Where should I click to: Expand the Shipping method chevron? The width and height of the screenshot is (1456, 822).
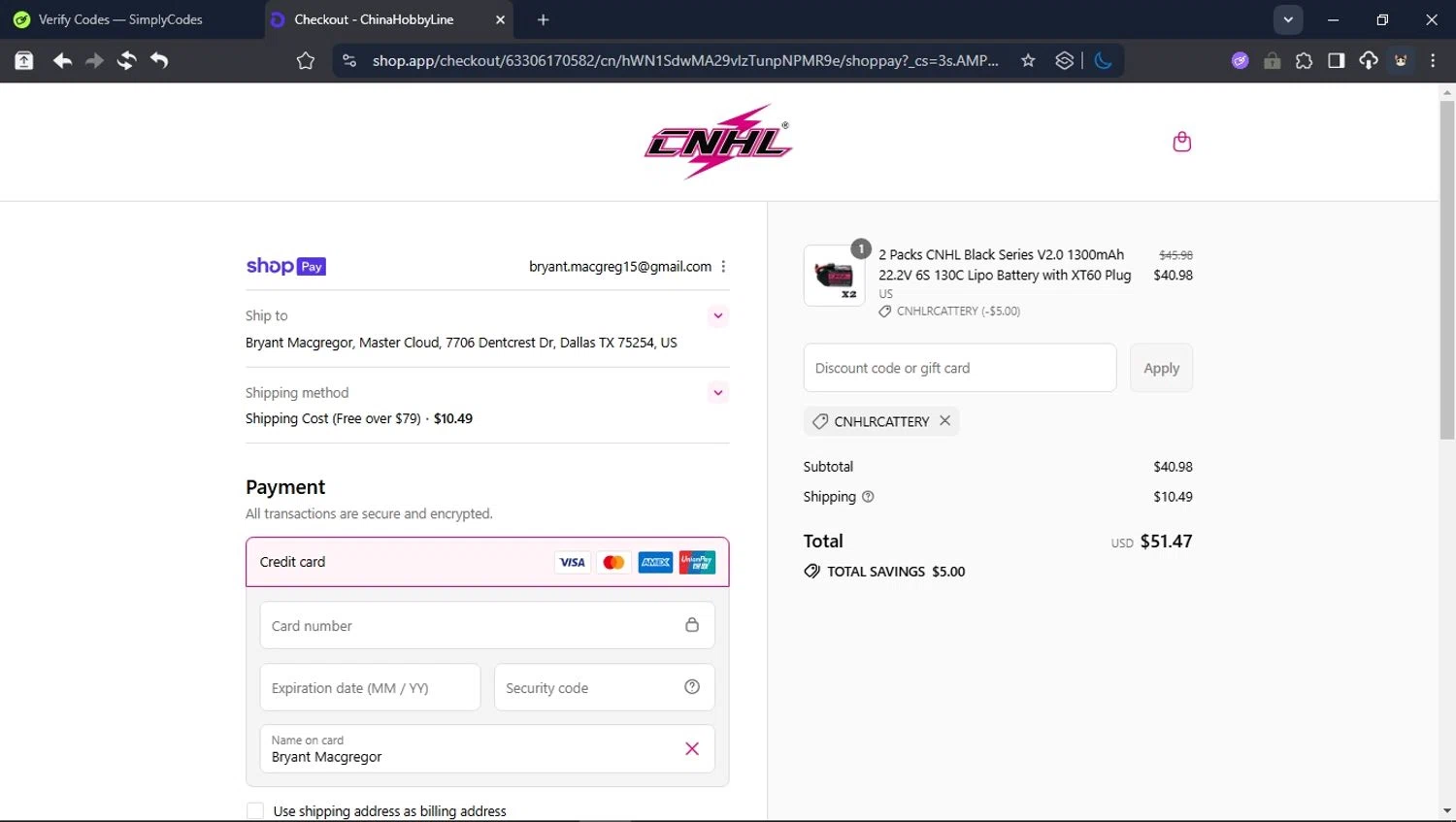coord(718,393)
